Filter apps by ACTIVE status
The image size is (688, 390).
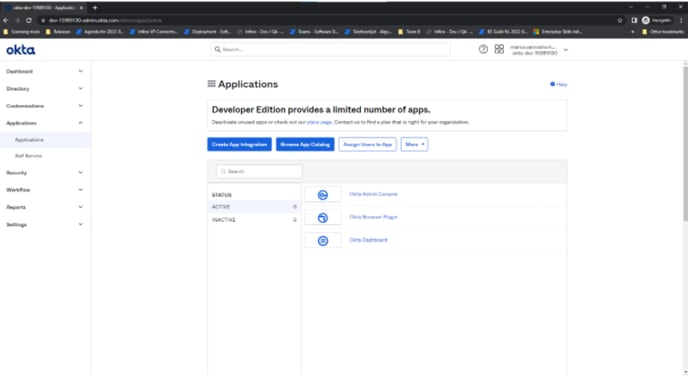(x=254, y=207)
